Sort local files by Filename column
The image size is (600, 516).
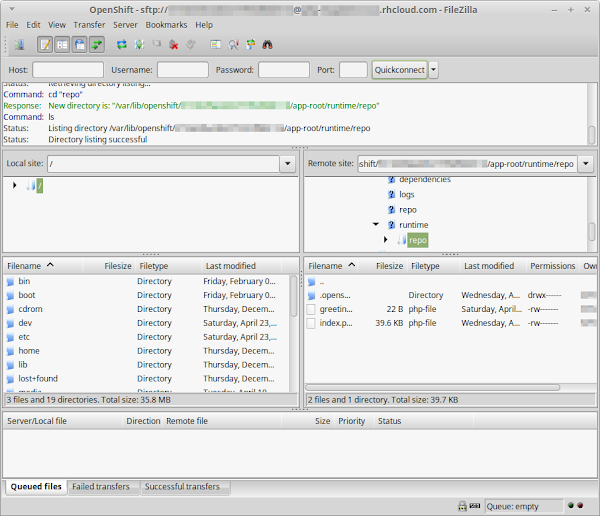click(x=43, y=266)
